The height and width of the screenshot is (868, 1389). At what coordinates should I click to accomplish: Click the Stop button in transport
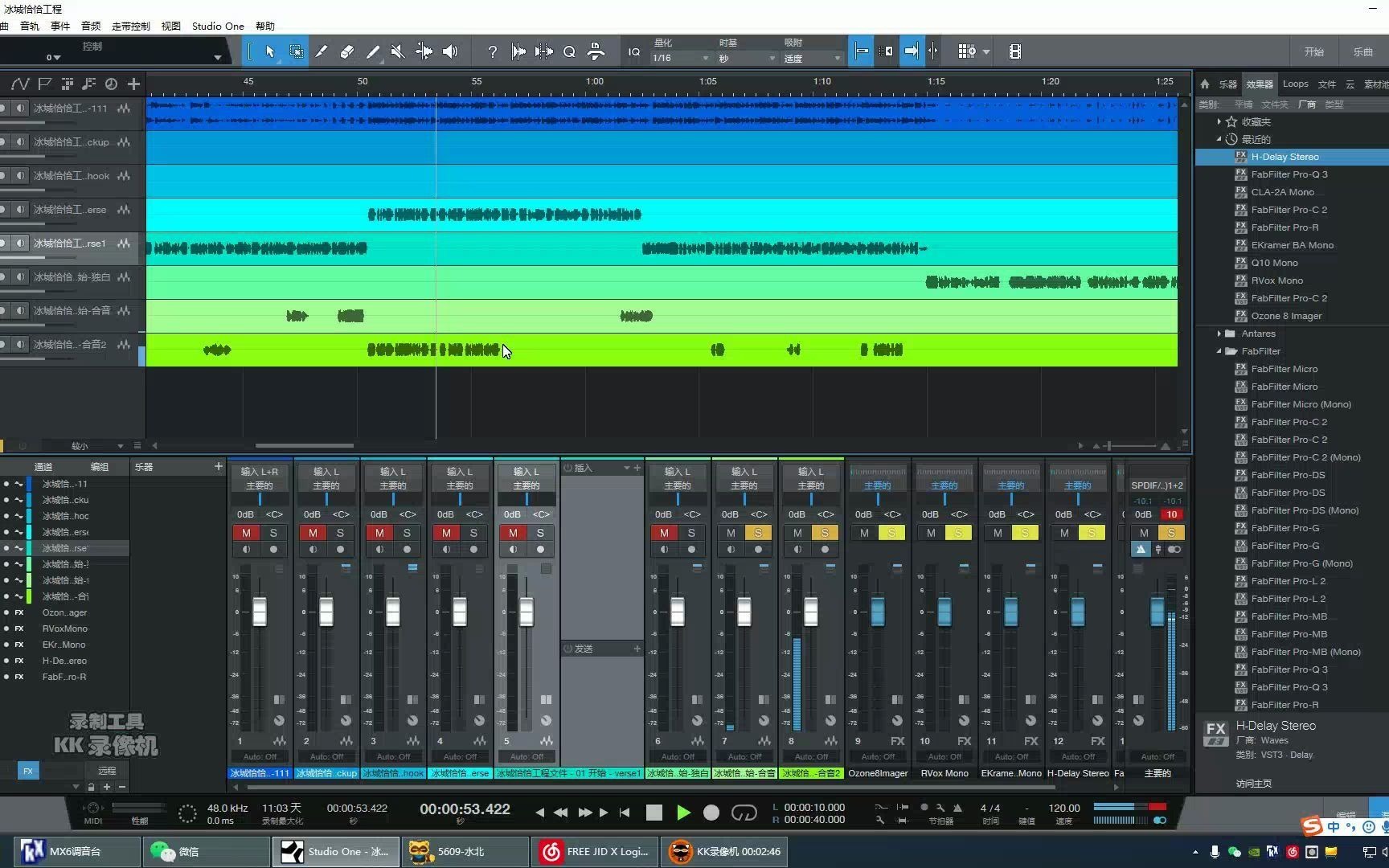[654, 813]
